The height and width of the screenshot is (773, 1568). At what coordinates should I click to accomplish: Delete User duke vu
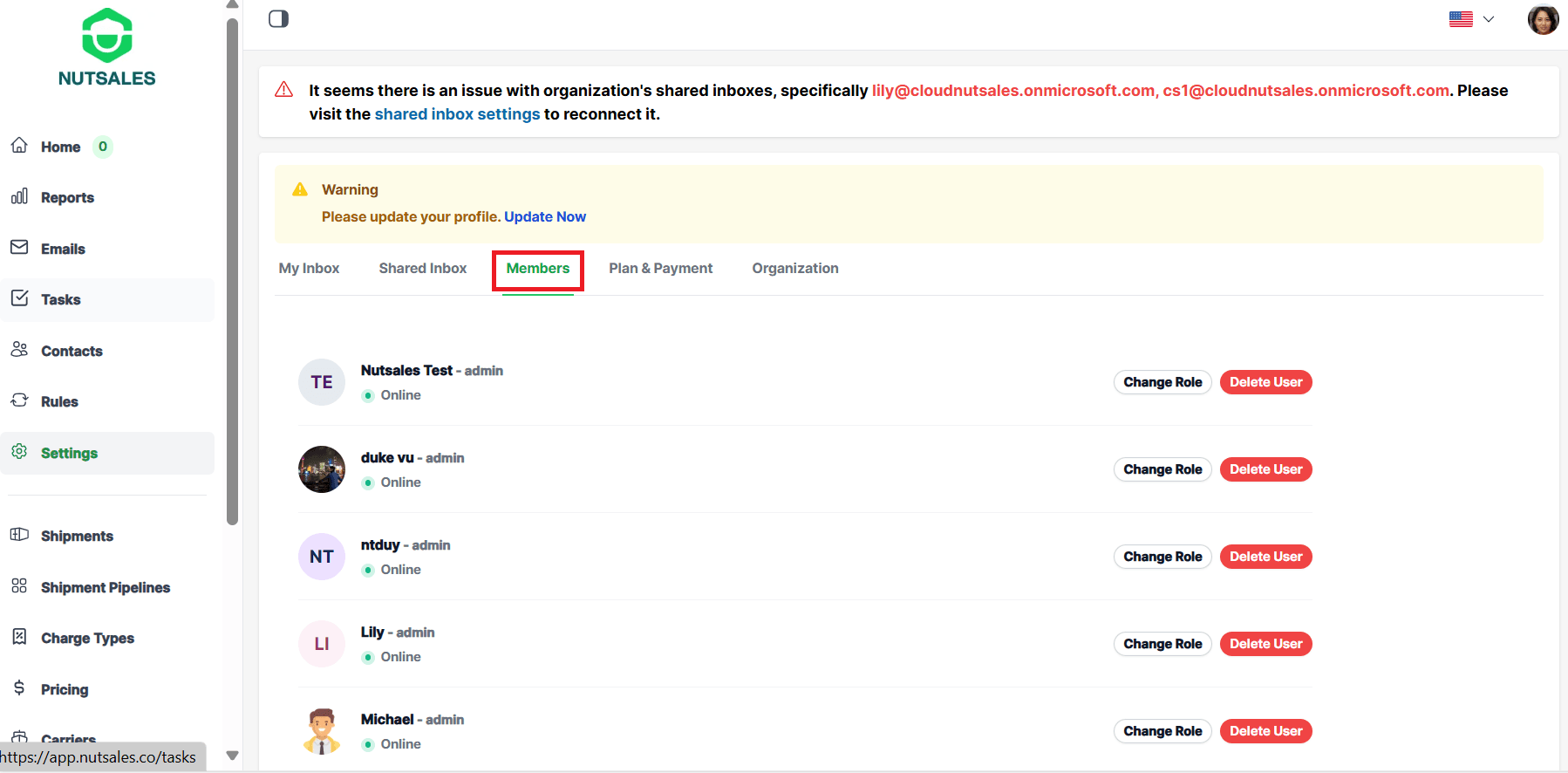click(x=1265, y=469)
